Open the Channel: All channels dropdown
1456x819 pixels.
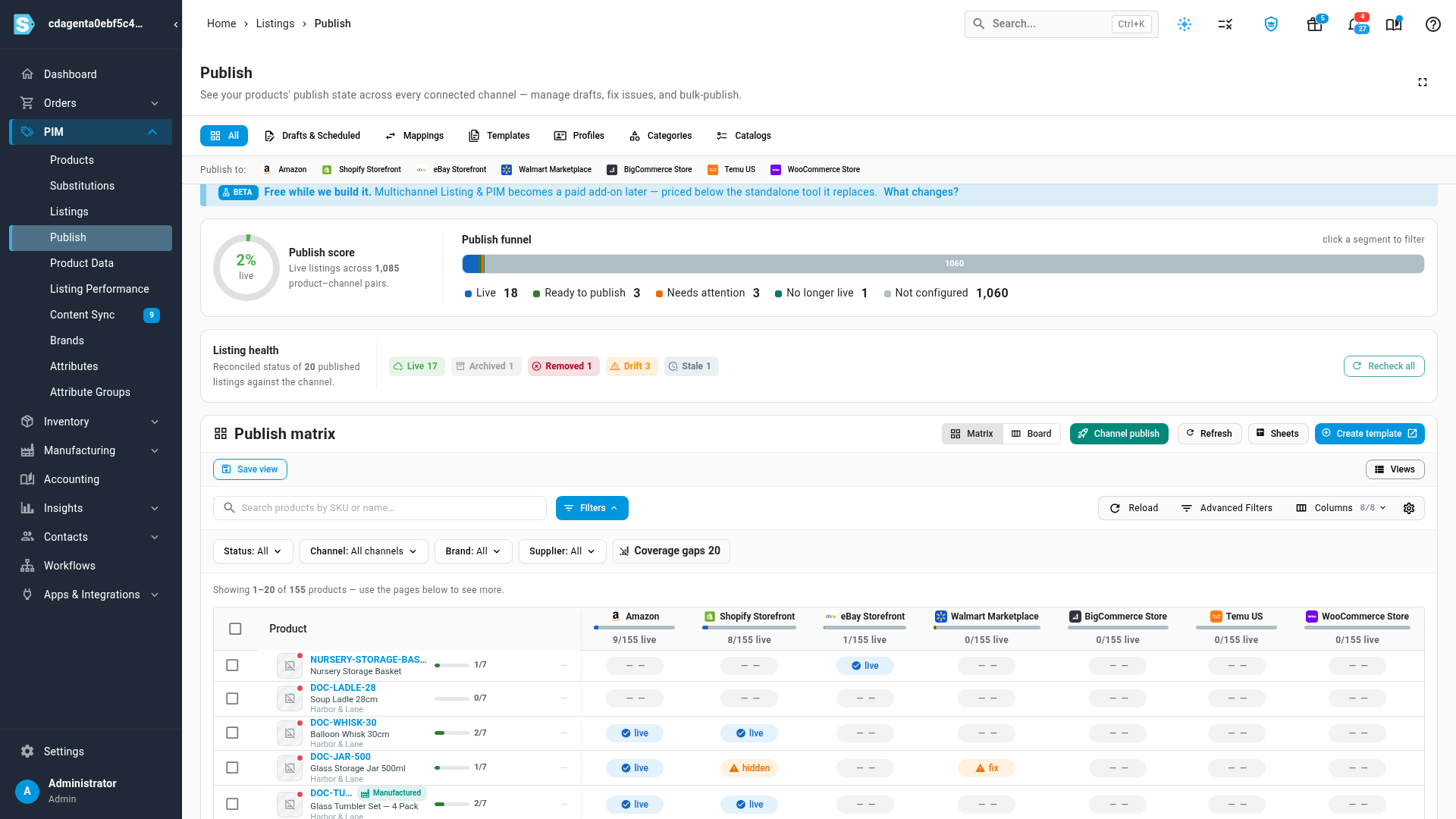pyautogui.click(x=363, y=551)
